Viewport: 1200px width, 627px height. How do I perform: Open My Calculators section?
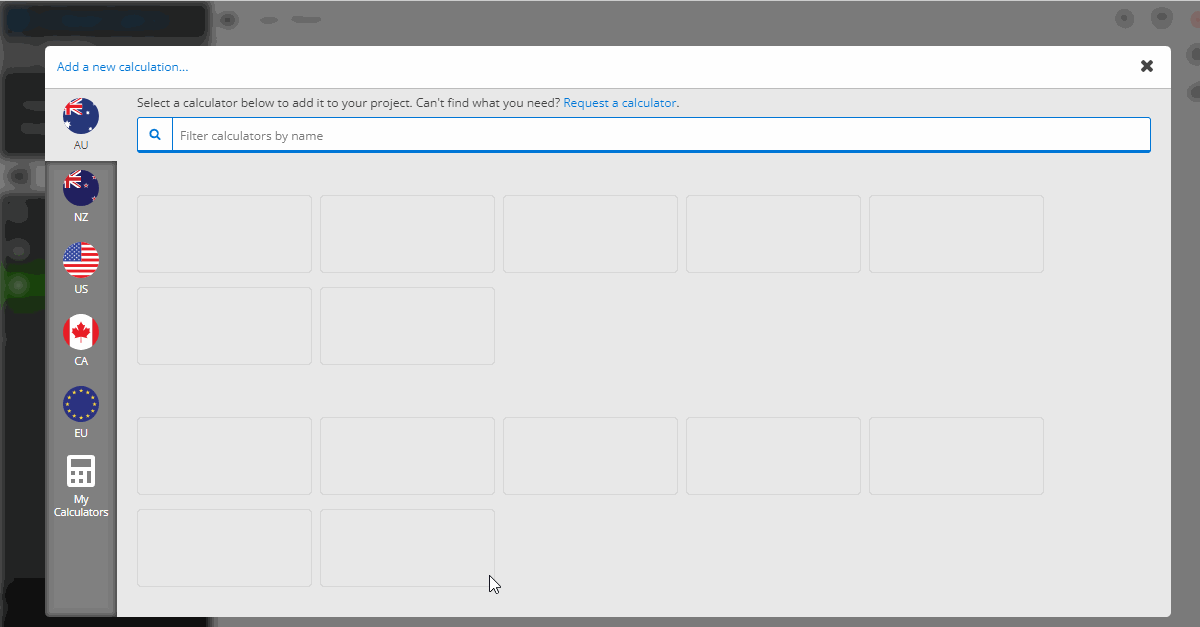point(81,487)
